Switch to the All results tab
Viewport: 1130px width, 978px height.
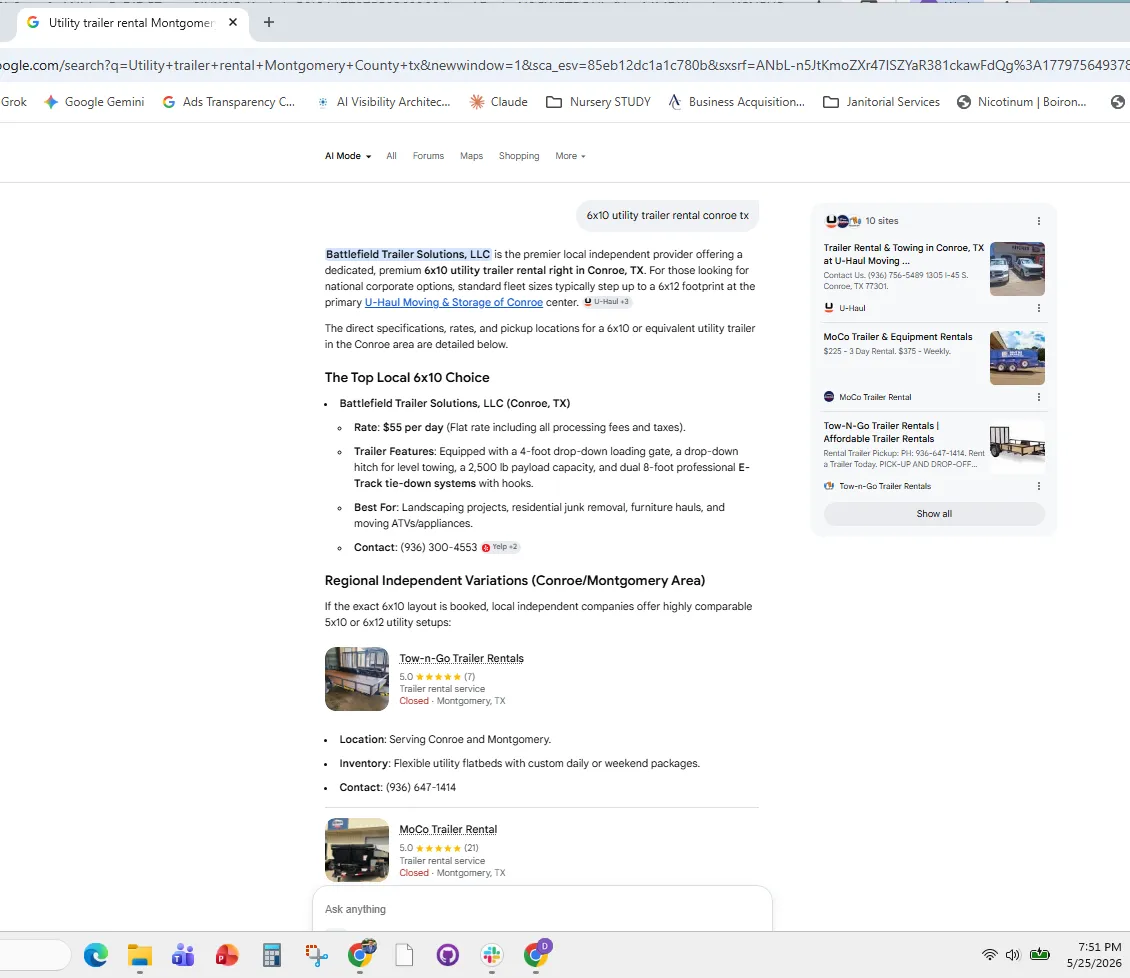(x=391, y=156)
